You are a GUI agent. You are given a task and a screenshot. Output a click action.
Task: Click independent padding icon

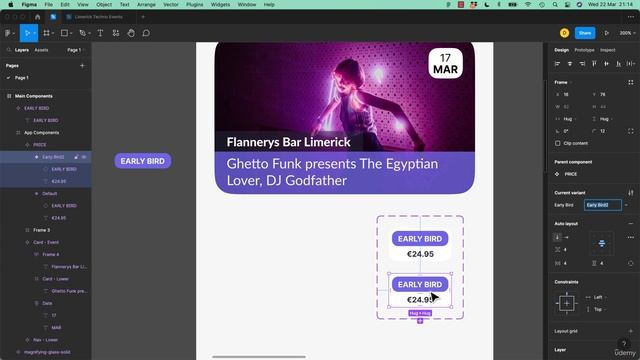coord(631,263)
